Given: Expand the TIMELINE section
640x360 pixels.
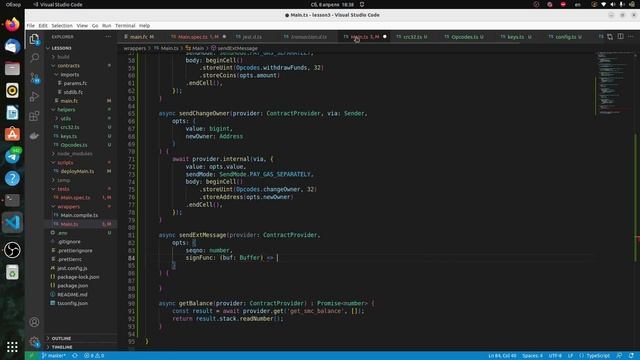Looking at the screenshot, I should pyautogui.click(x=62, y=347).
